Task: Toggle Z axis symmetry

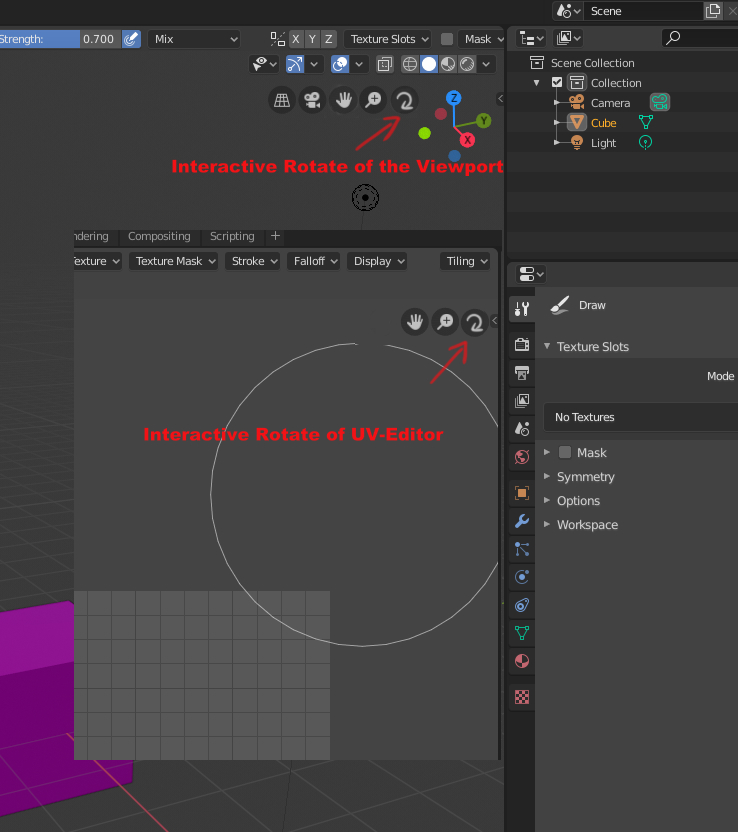Action: pos(328,39)
